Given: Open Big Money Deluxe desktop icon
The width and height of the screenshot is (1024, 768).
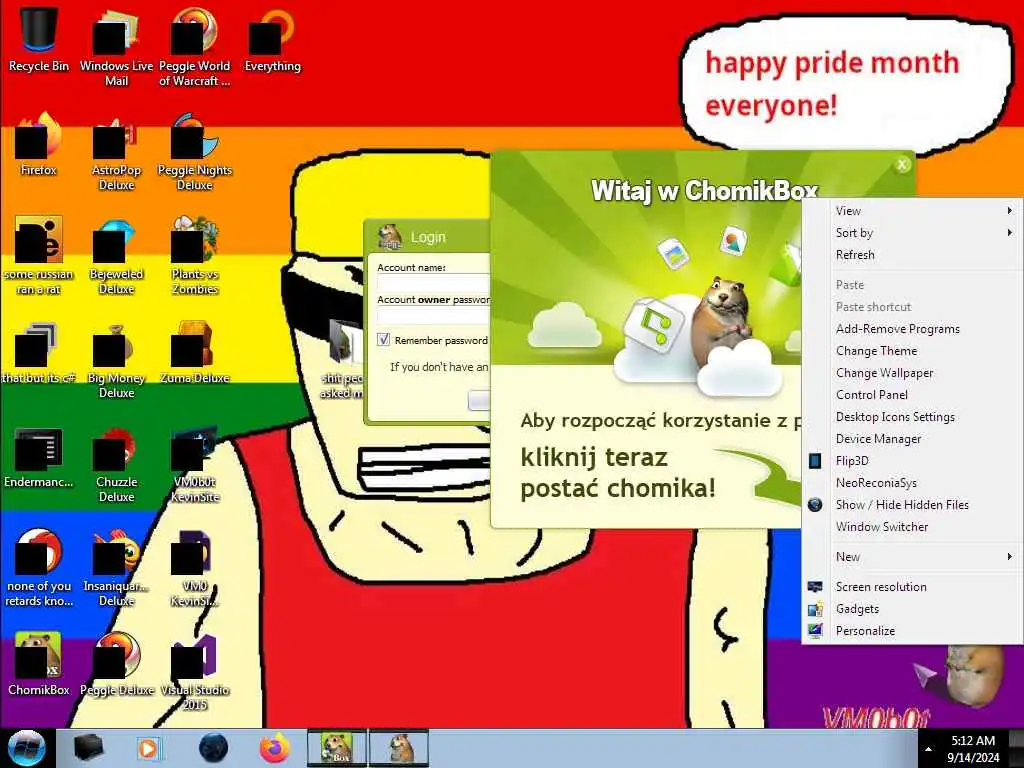Looking at the screenshot, I should [x=116, y=359].
